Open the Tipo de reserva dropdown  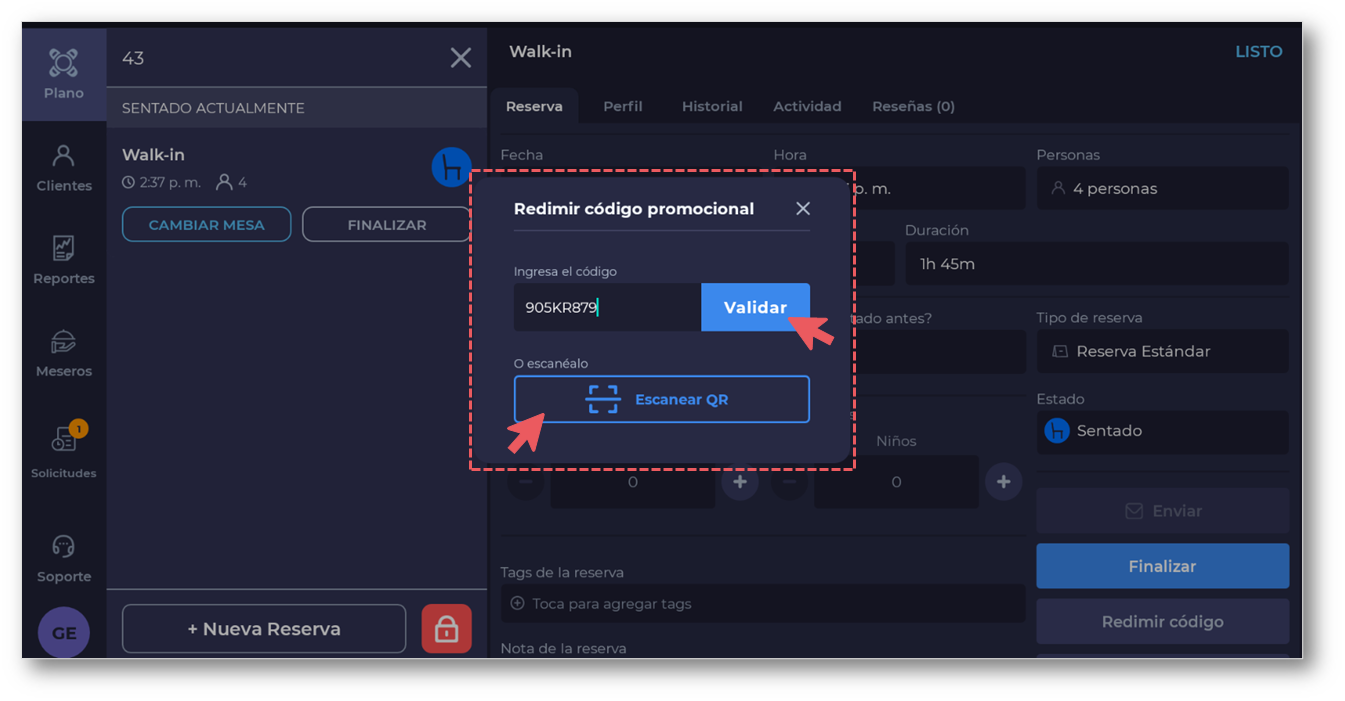pyautogui.click(x=1162, y=351)
